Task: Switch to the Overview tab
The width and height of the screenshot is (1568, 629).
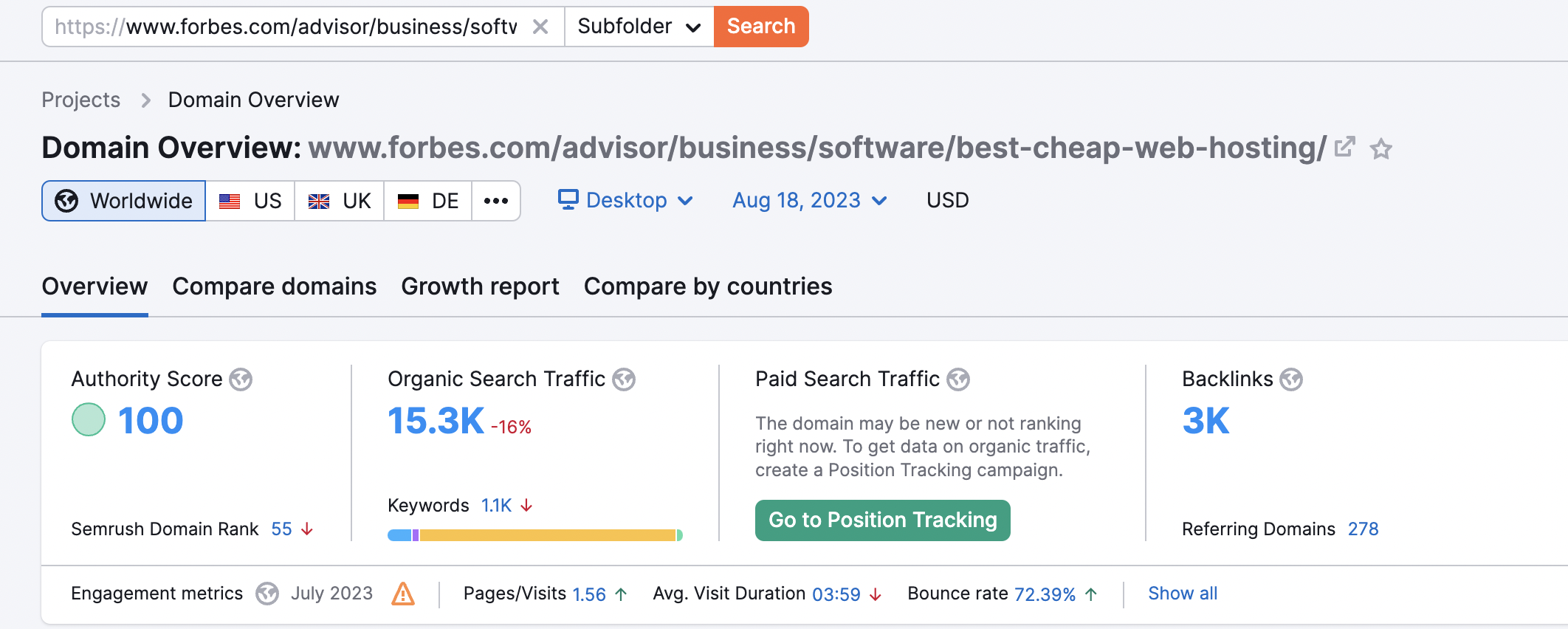Action: (x=94, y=286)
